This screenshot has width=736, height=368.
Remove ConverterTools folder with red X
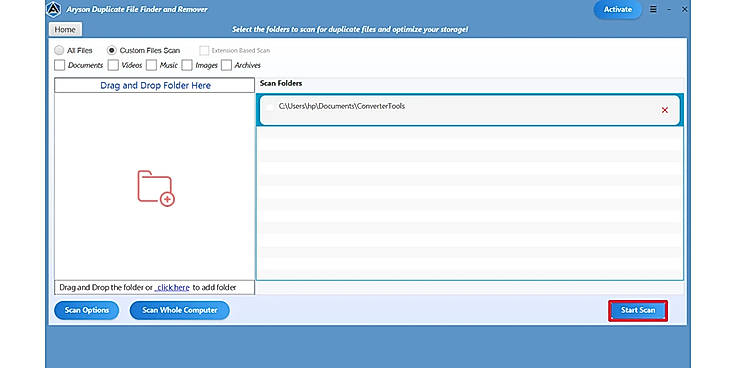click(x=665, y=110)
